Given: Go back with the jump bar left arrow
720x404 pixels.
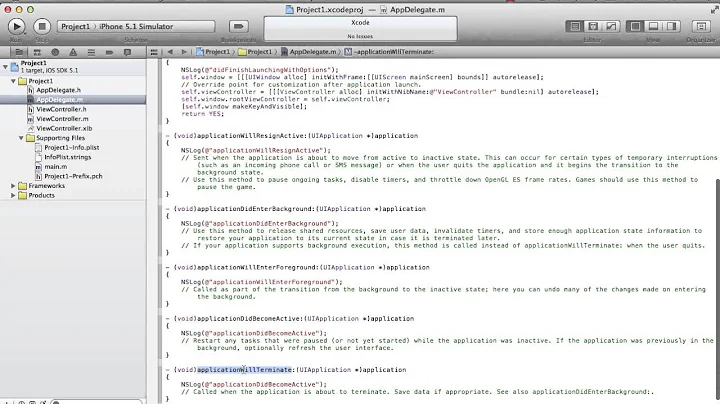Looking at the screenshot, I should pyautogui.click(x=170, y=52).
